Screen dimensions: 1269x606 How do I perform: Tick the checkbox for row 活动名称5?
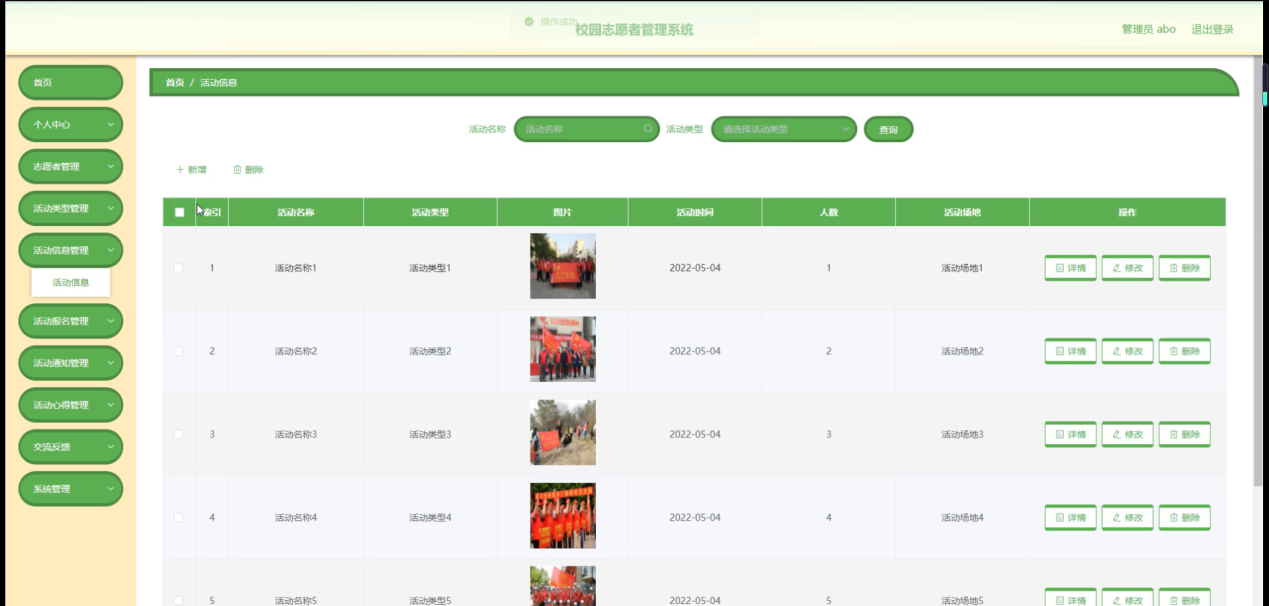coord(179,600)
